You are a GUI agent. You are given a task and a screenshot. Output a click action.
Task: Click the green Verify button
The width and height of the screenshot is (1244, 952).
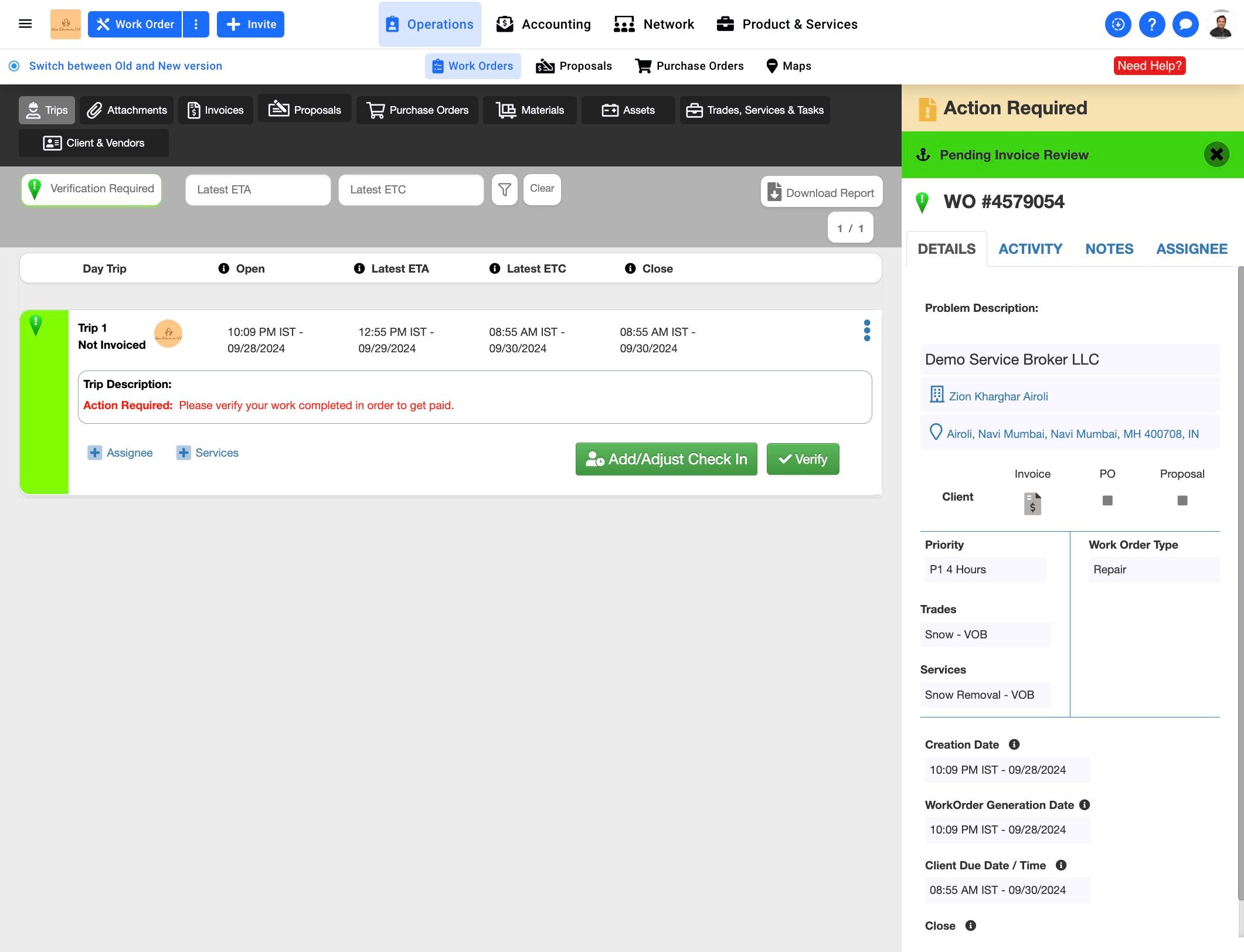(803, 459)
